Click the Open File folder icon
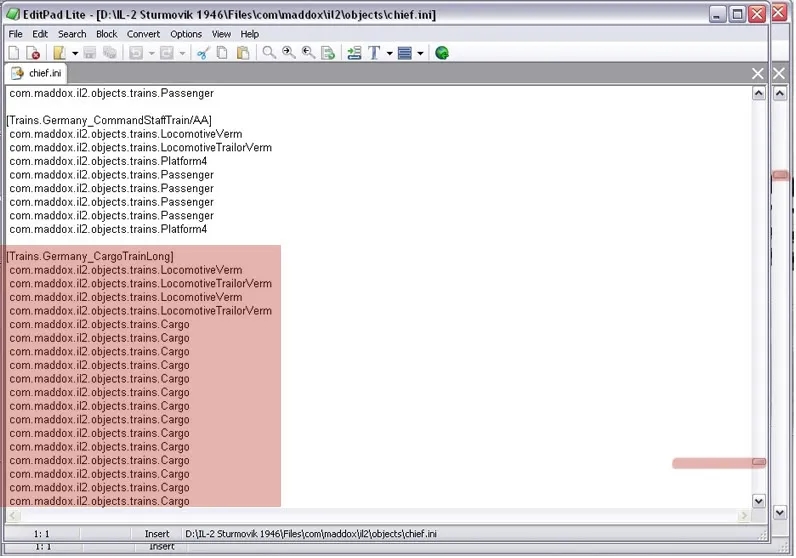This screenshot has width=796, height=558. tap(59, 53)
